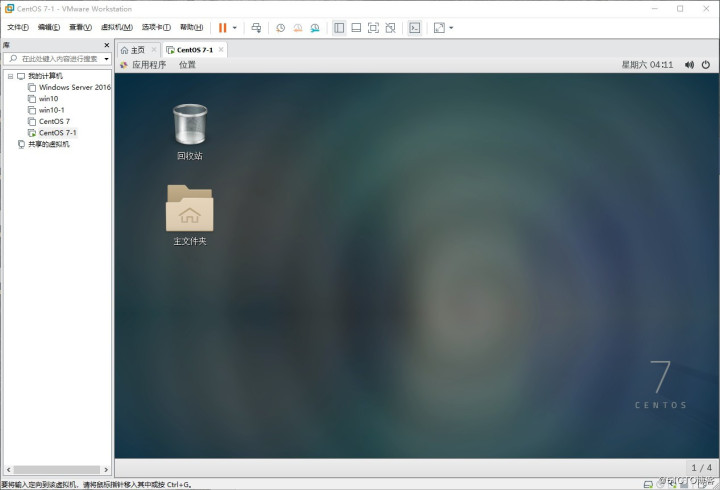Toggle the console view toolbar icon
Screen dimensions: 720x490
tap(415, 28)
